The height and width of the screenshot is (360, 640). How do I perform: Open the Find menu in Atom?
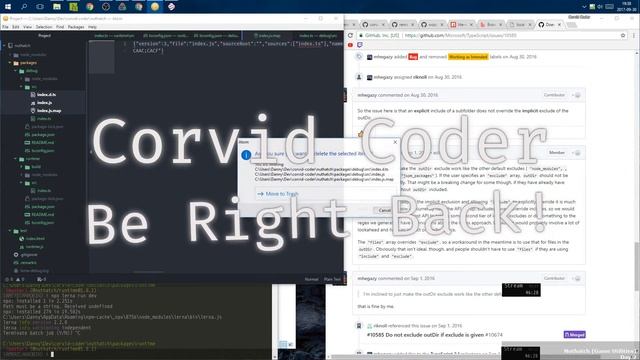(x=60, y=27)
